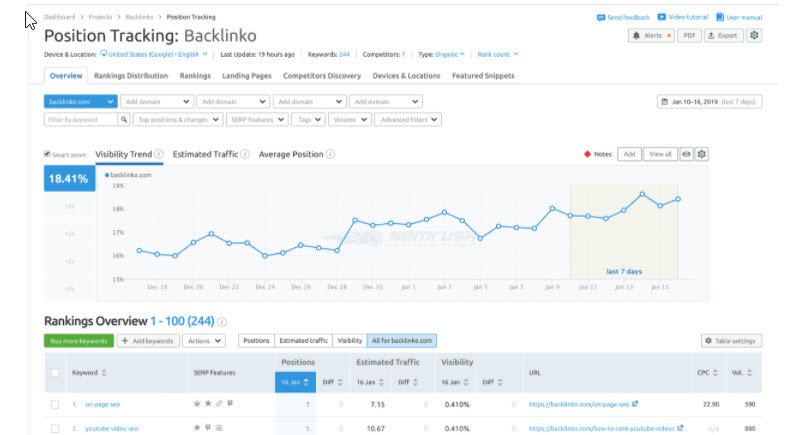Toggle backlinko.com legend series dot
The image size is (790, 435).
pos(107,175)
